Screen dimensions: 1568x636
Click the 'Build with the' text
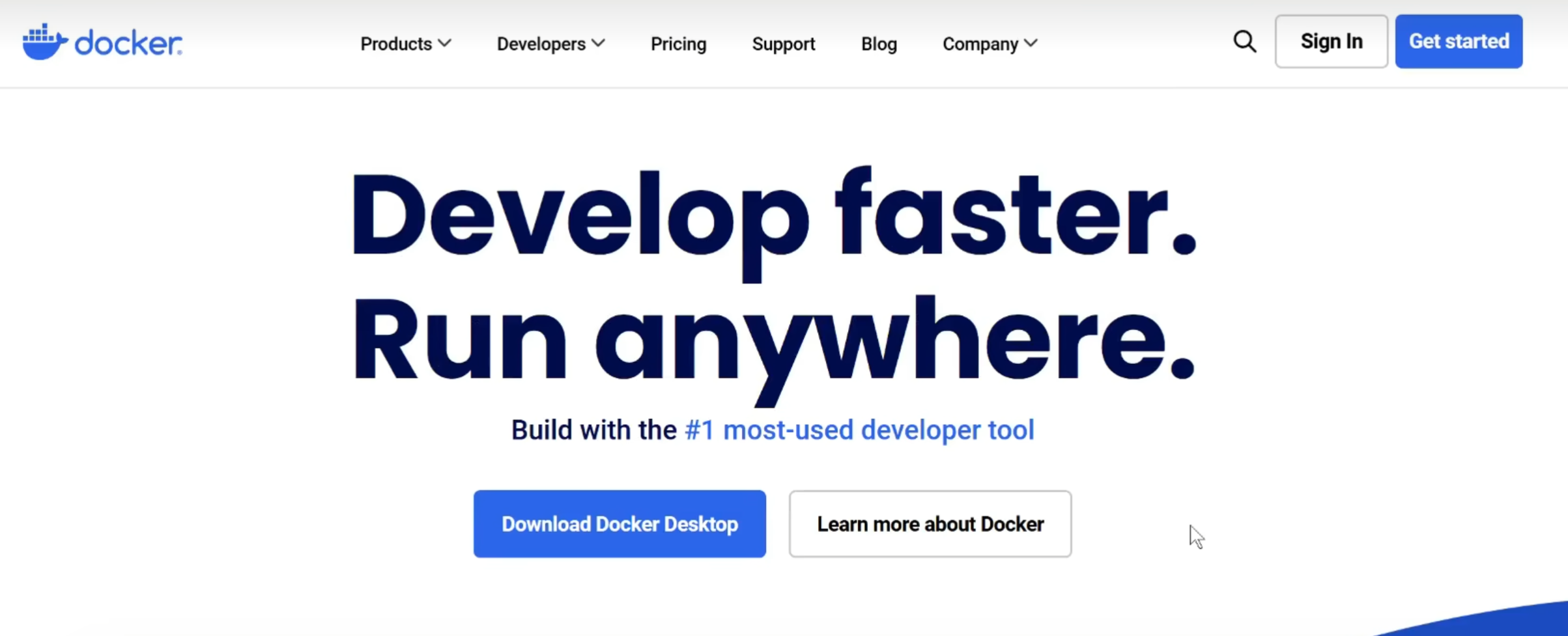[x=593, y=430]
